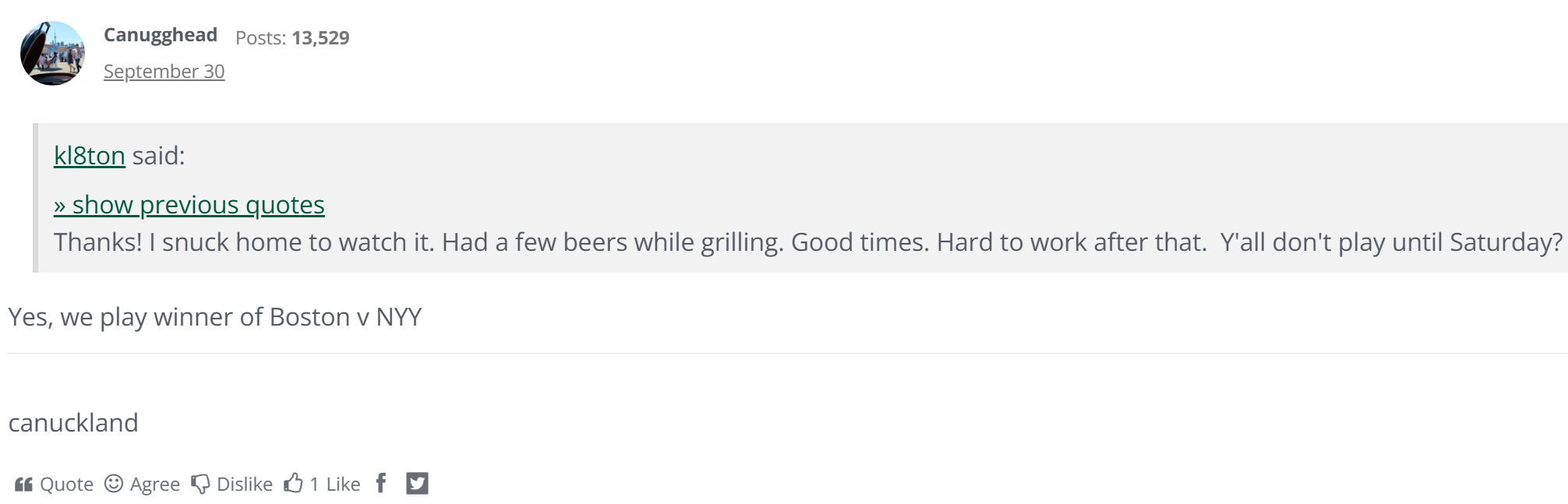Click the reply text about Boston v NYY

point(214,317)
